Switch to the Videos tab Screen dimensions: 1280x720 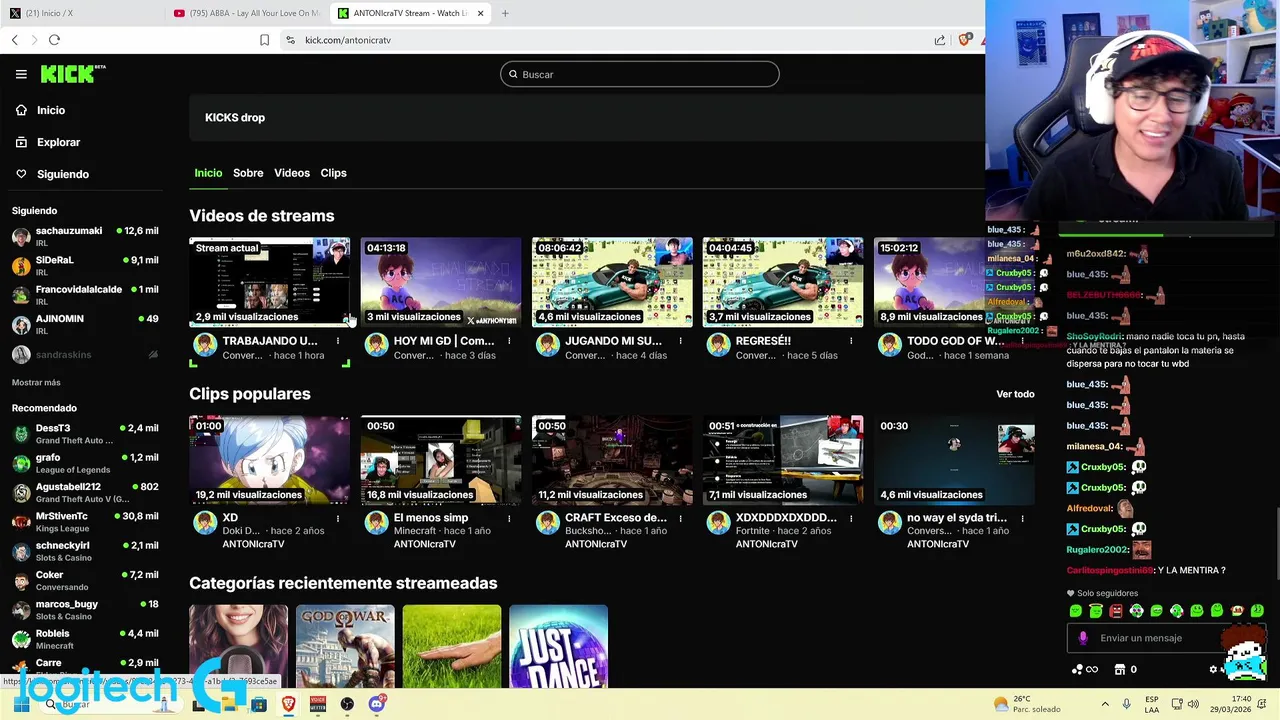(292, 173)
